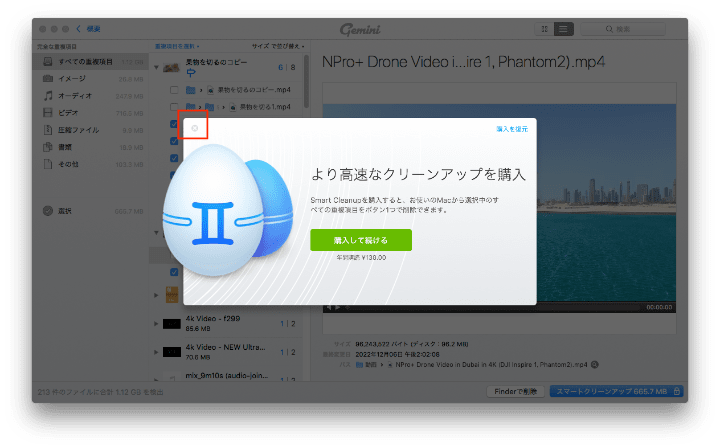
Task: Switch to list view icon
Action: pos(563,29)
